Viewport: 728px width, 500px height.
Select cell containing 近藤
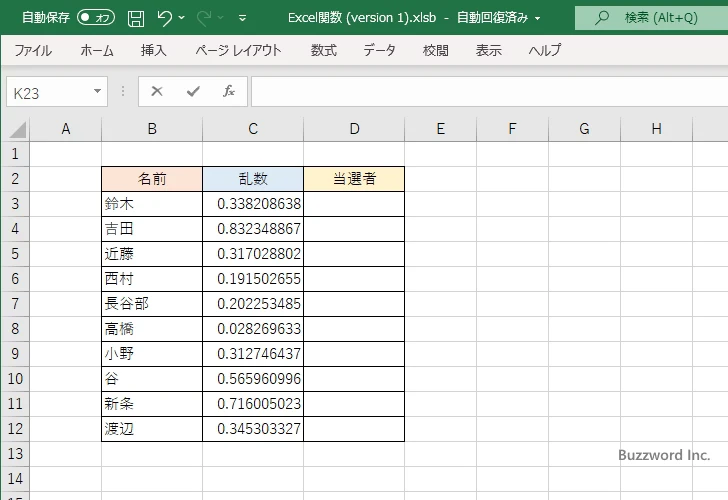152,254
